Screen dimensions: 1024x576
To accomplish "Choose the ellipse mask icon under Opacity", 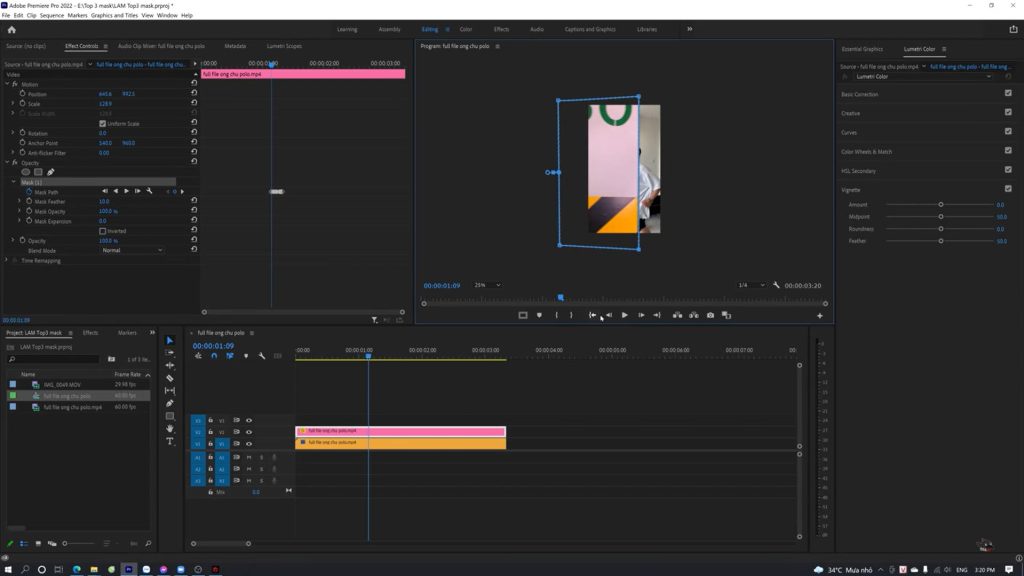I will [27, 172].
